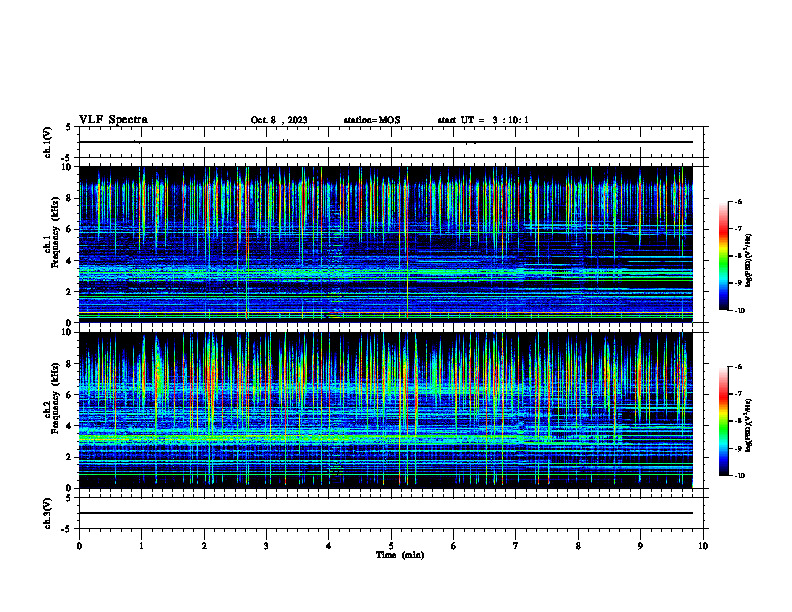Click the ch.3 voltage waveform trace line

(386, 513)
